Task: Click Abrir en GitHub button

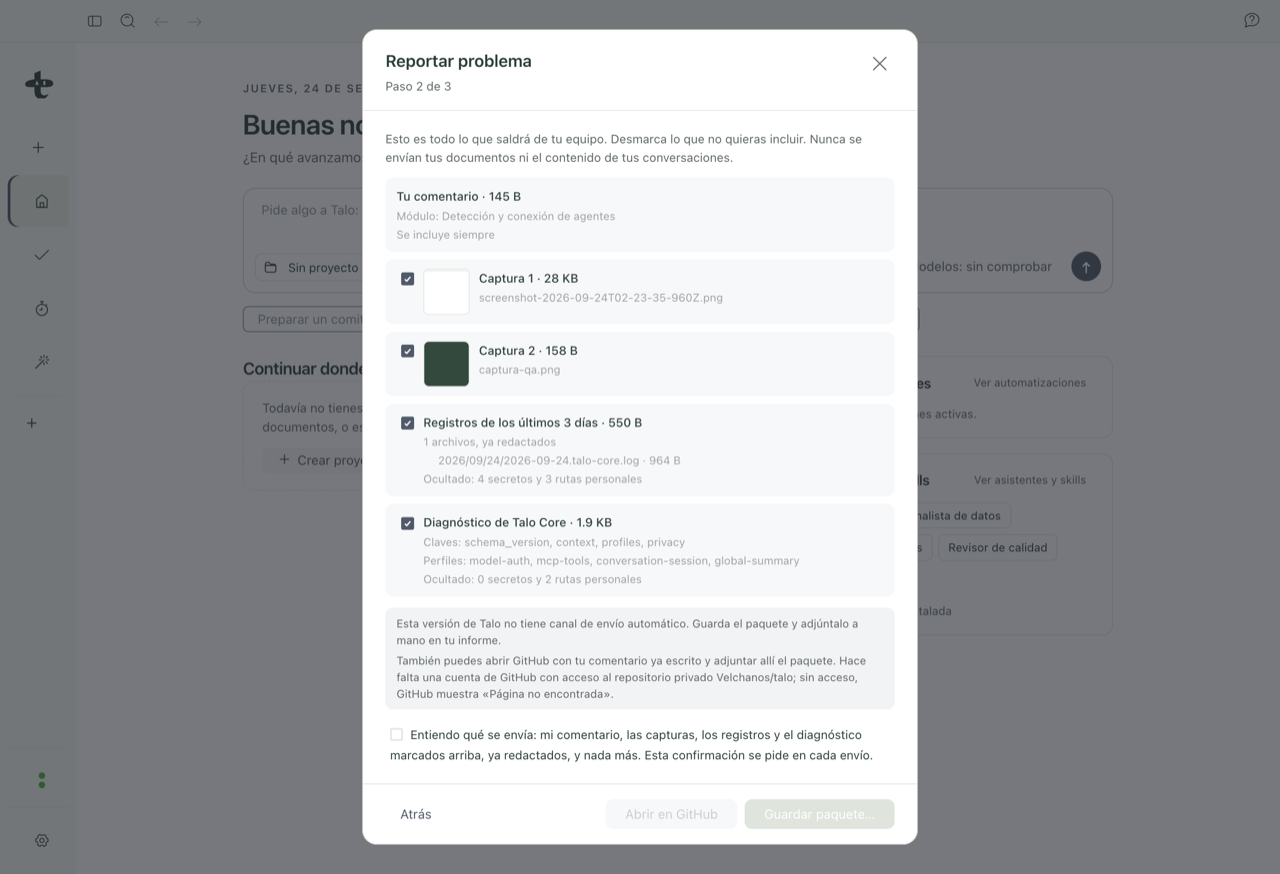Action: point(671,814)
